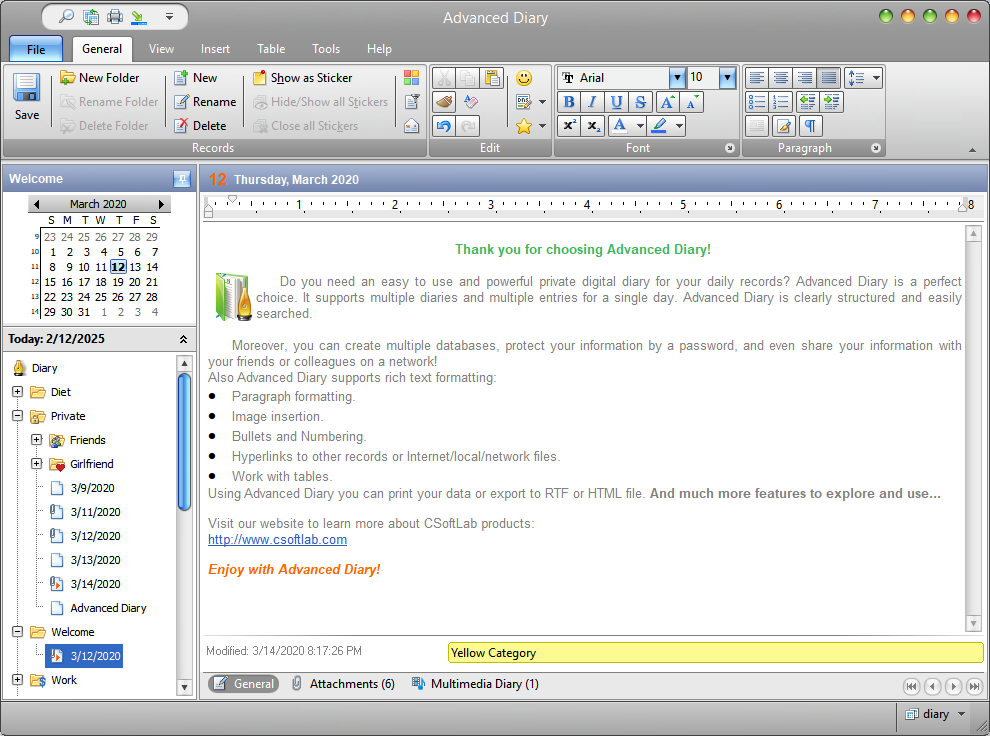This screenshot has height=736, width=990.
Task: Select March 19 in the calendar
Action: click(x=117, y=282)
